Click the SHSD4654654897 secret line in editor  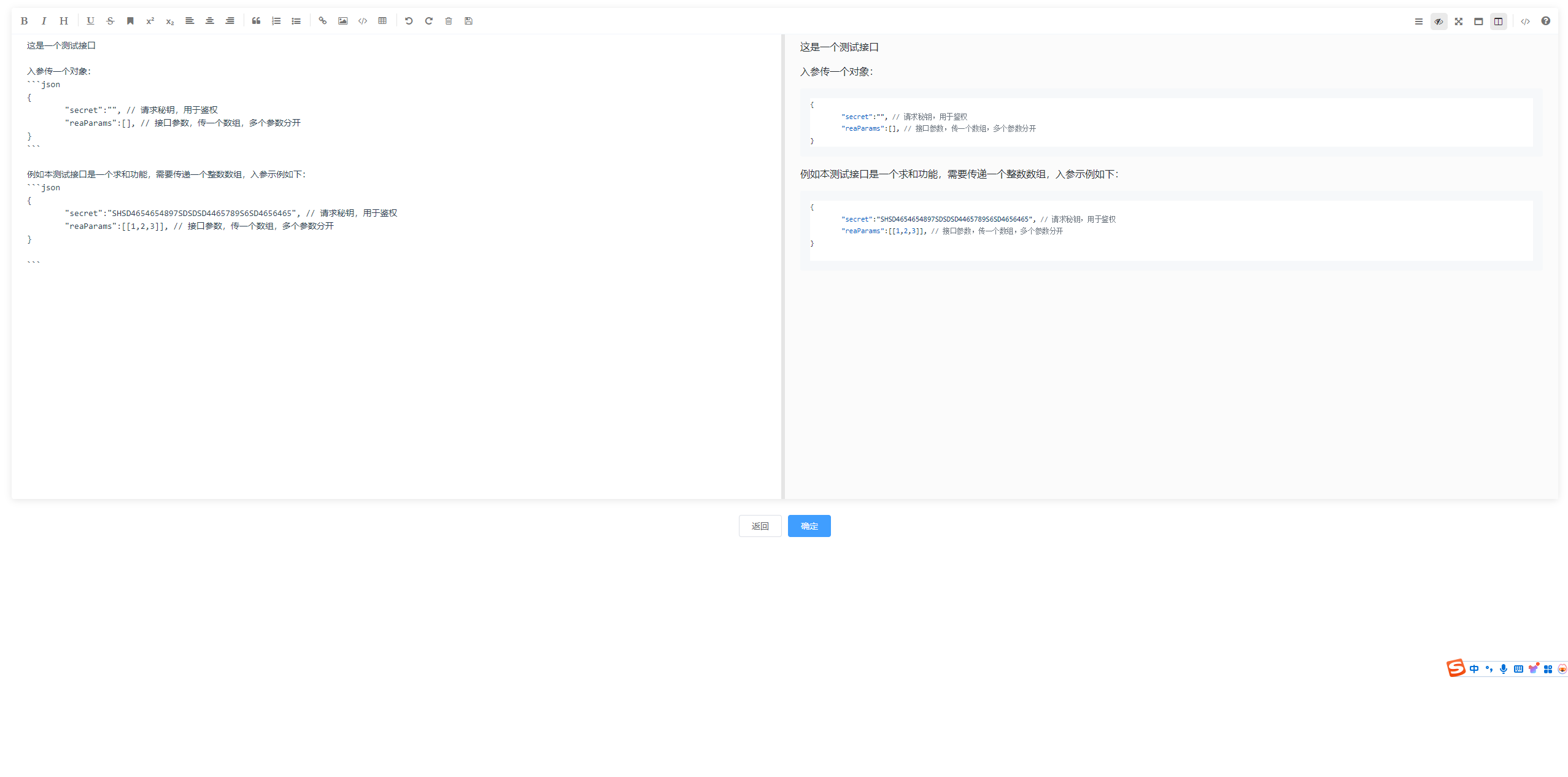pos(231,213)
